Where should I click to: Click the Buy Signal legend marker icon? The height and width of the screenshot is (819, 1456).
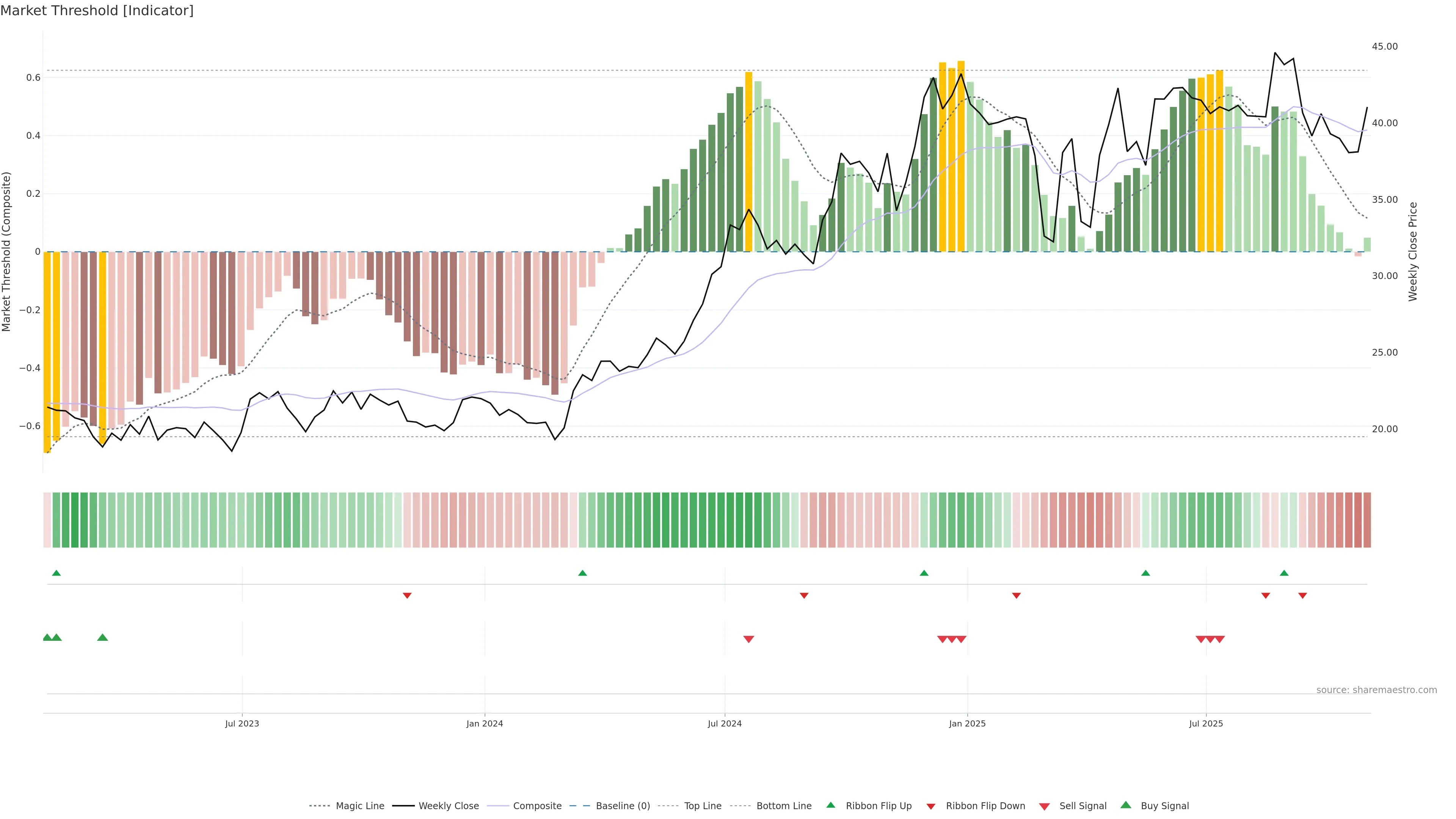point(1125,805)
